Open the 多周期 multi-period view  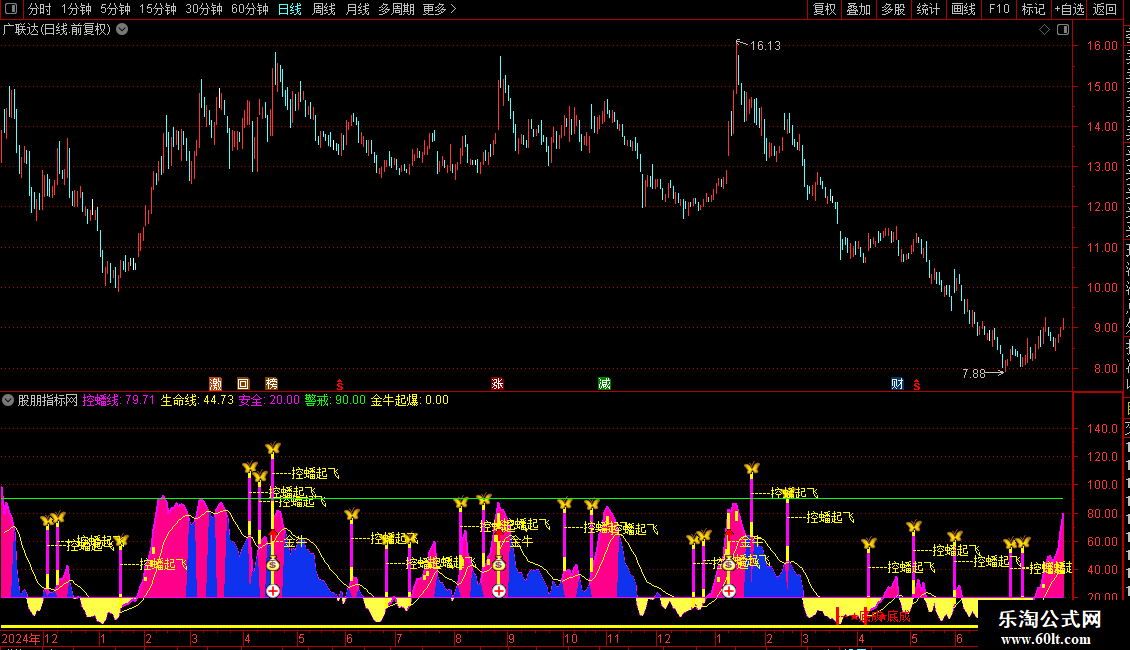point(396,9)
